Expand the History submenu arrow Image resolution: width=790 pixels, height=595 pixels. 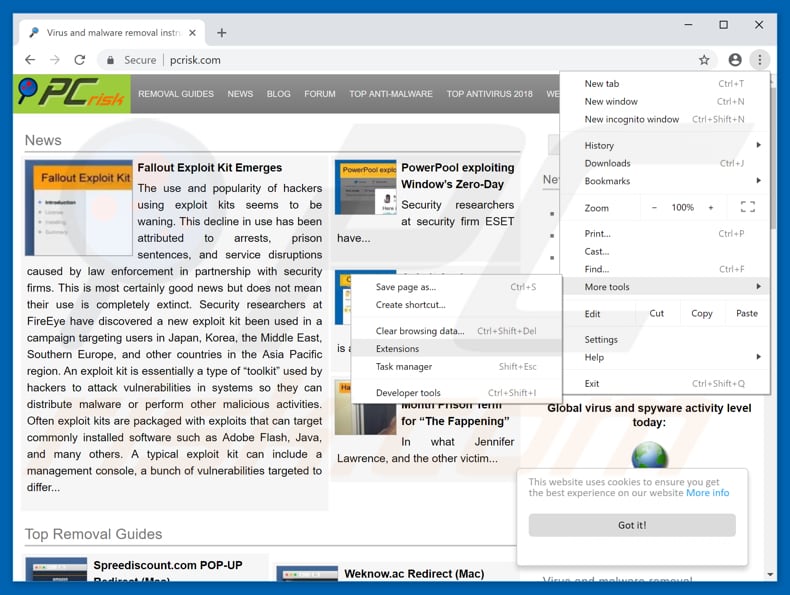[x=758, y=145]
